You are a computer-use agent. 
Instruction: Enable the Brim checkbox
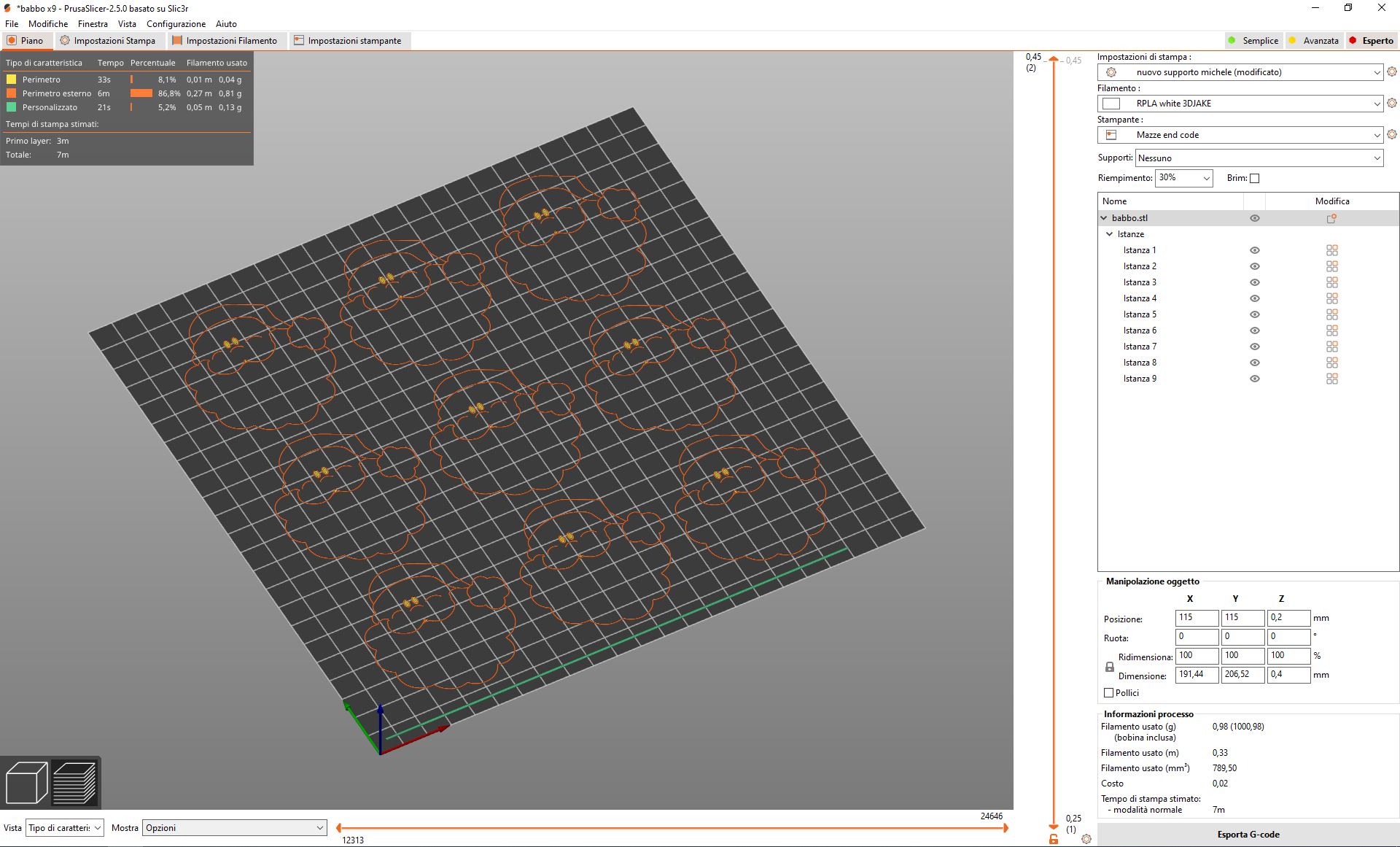point(1254,178)
